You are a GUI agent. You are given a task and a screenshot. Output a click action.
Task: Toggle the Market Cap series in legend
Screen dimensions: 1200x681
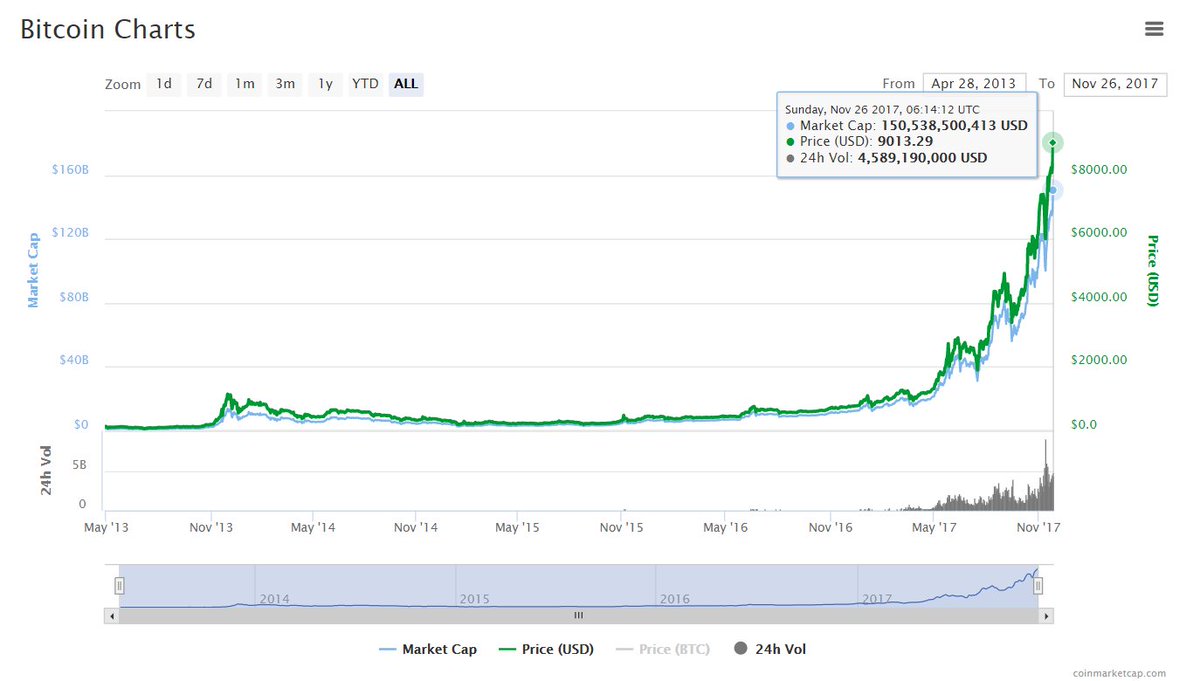click(x=428, y=649)
